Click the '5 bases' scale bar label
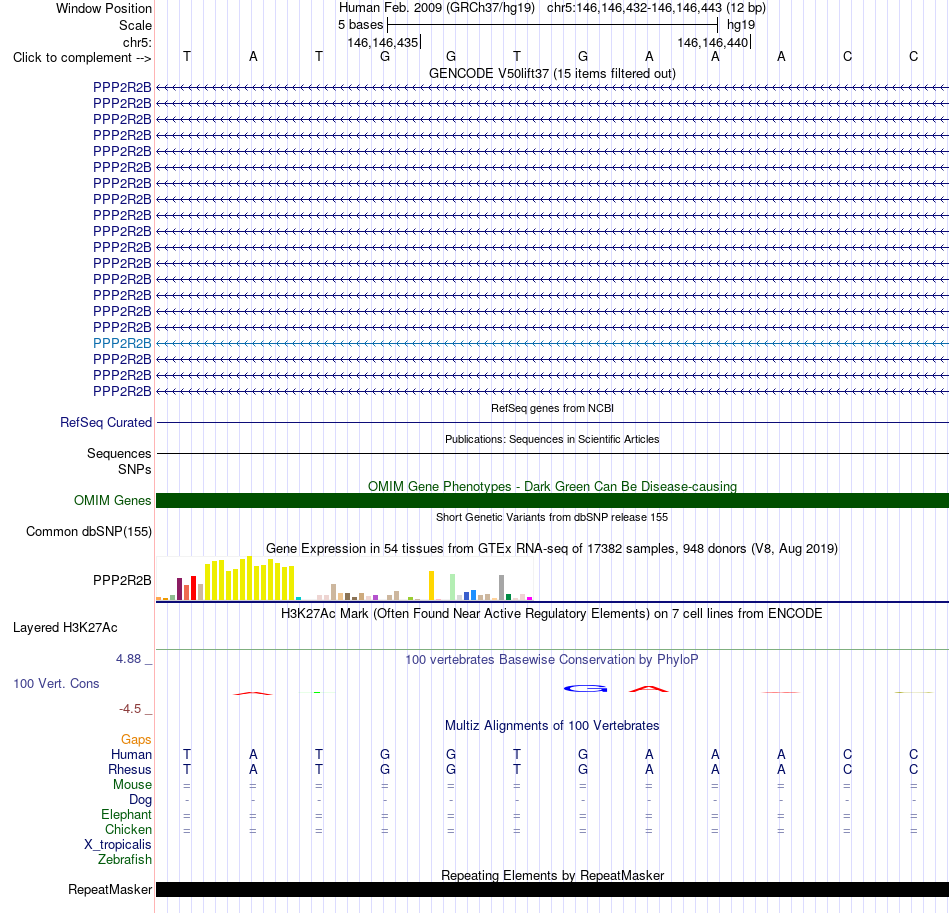Image resolution: width=950 pixels, height=913 pixels. pyautogui.click(x=360, y=25)
